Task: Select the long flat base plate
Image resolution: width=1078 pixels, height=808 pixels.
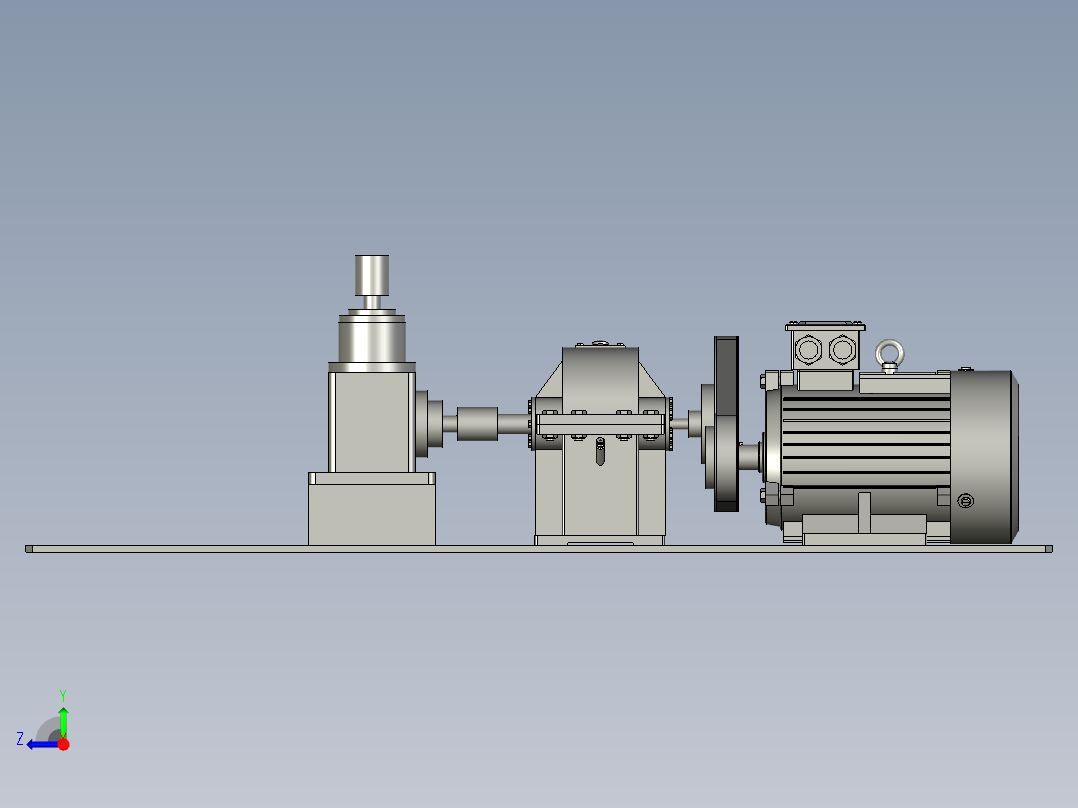Action: 539,549
